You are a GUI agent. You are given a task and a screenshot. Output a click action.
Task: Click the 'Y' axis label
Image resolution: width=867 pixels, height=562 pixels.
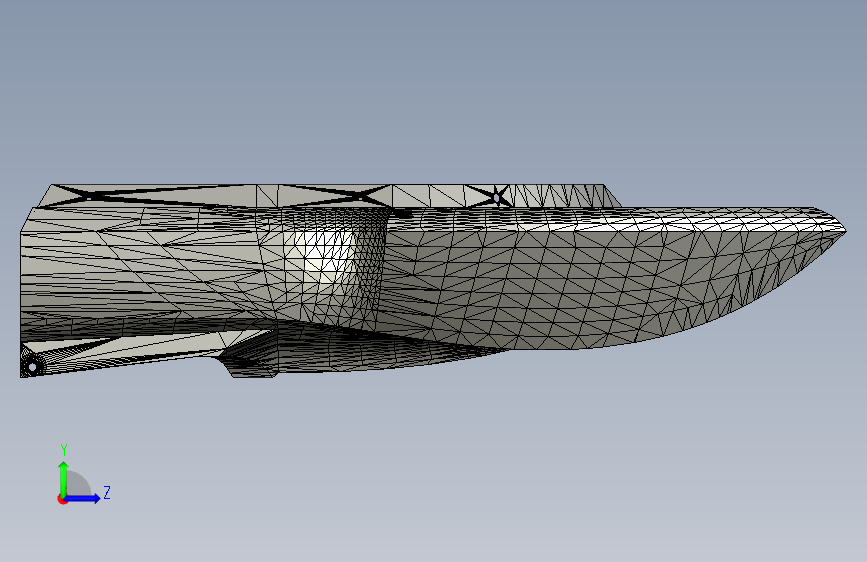[64, 450]
